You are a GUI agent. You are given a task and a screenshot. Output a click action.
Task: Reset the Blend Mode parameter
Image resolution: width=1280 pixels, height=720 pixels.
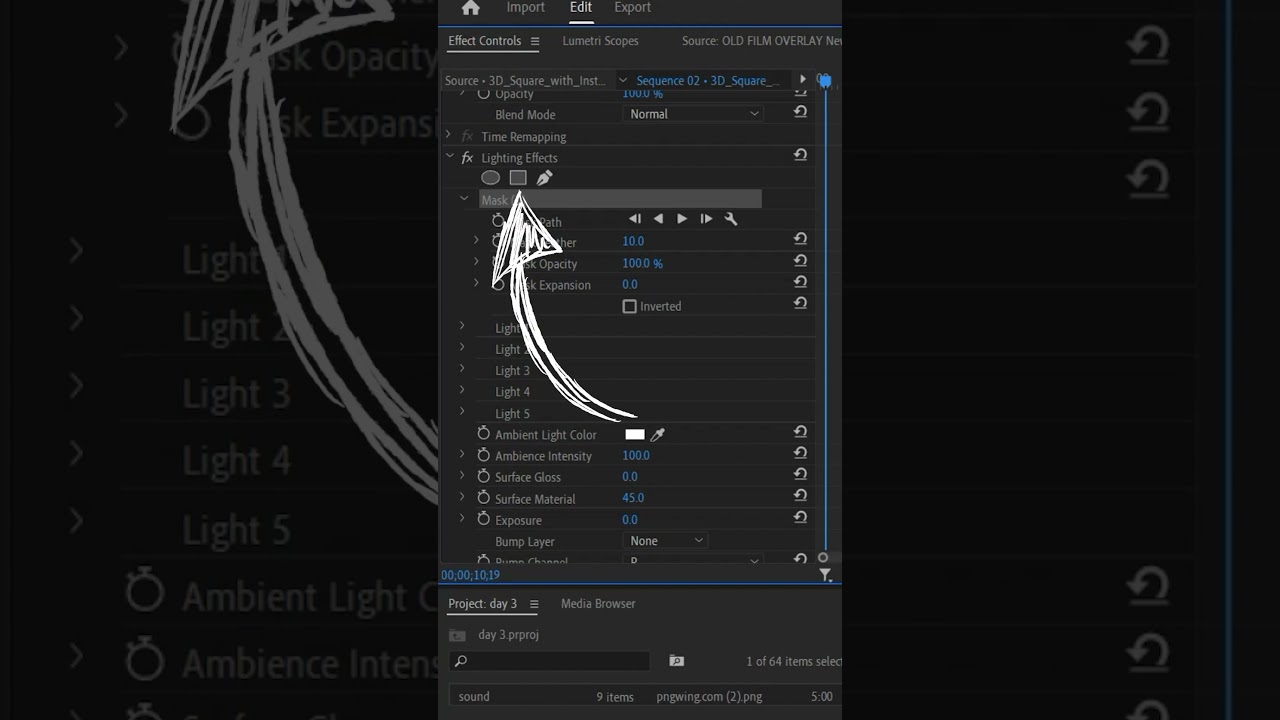pos(800,112)
